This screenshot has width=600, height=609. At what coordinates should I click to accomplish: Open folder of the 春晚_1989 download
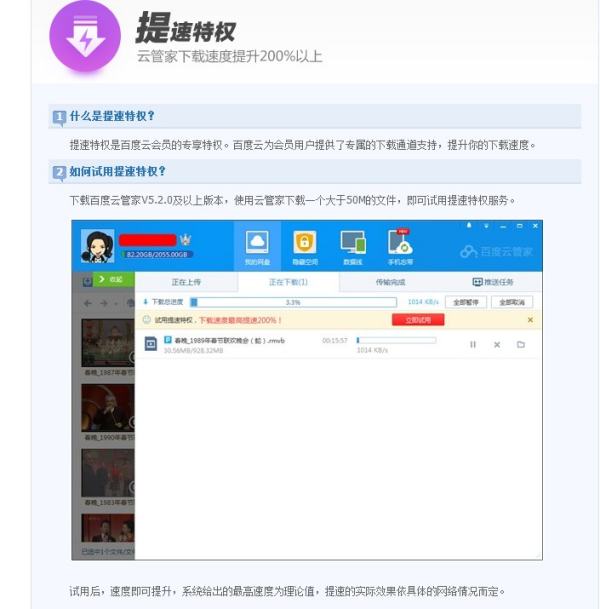point(521,345)
